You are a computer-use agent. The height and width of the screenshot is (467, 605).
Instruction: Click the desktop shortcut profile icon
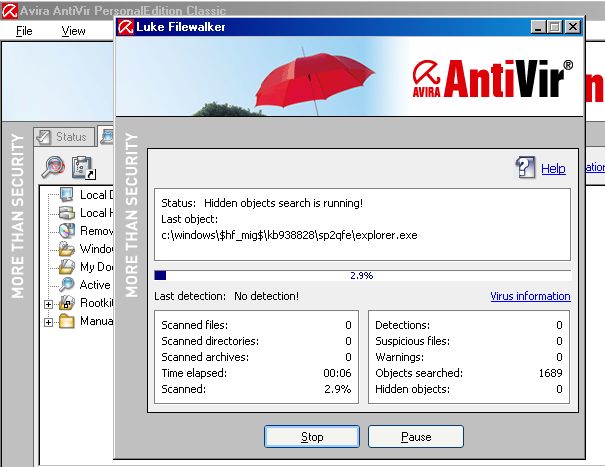pos(84,168)
